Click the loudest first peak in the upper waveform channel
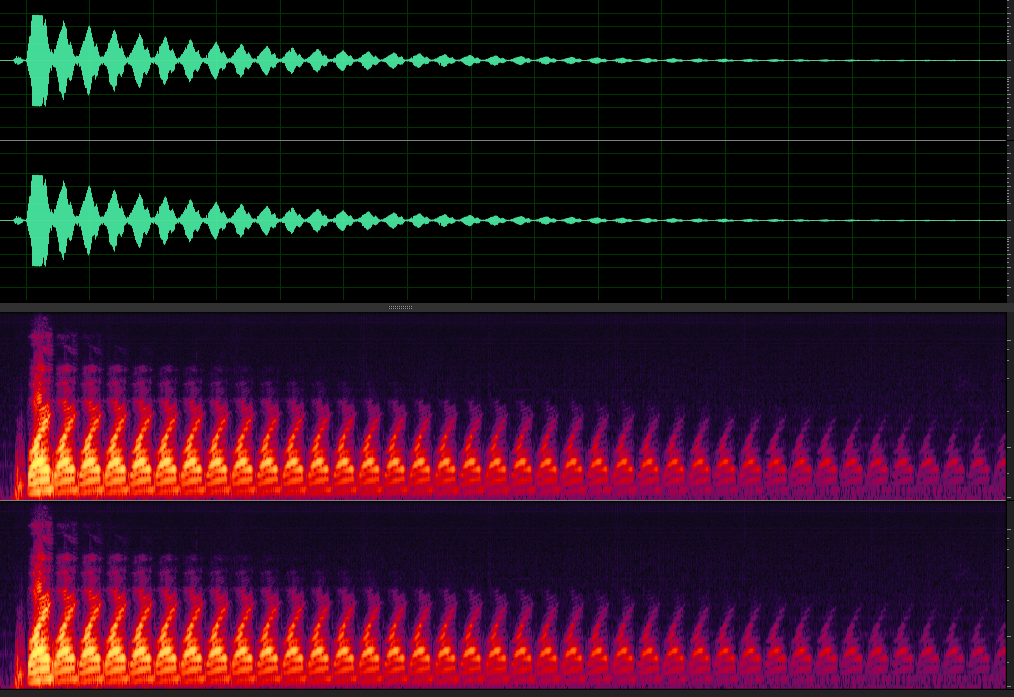 pos(39,60)
